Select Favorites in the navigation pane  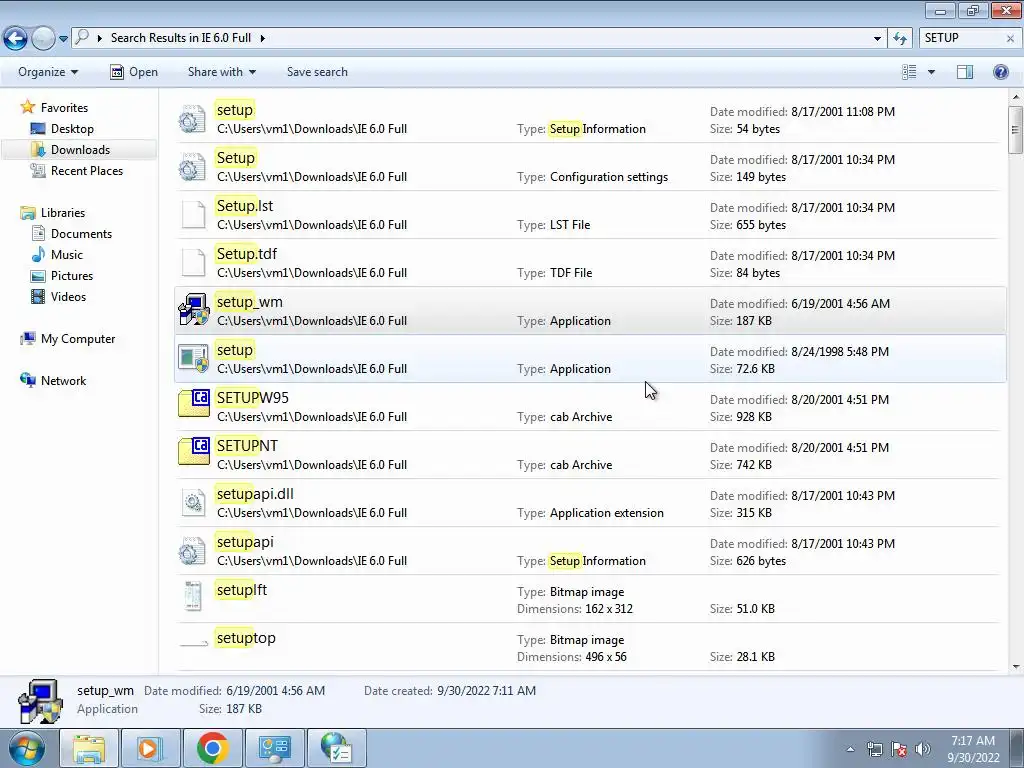tap(64, 108)
